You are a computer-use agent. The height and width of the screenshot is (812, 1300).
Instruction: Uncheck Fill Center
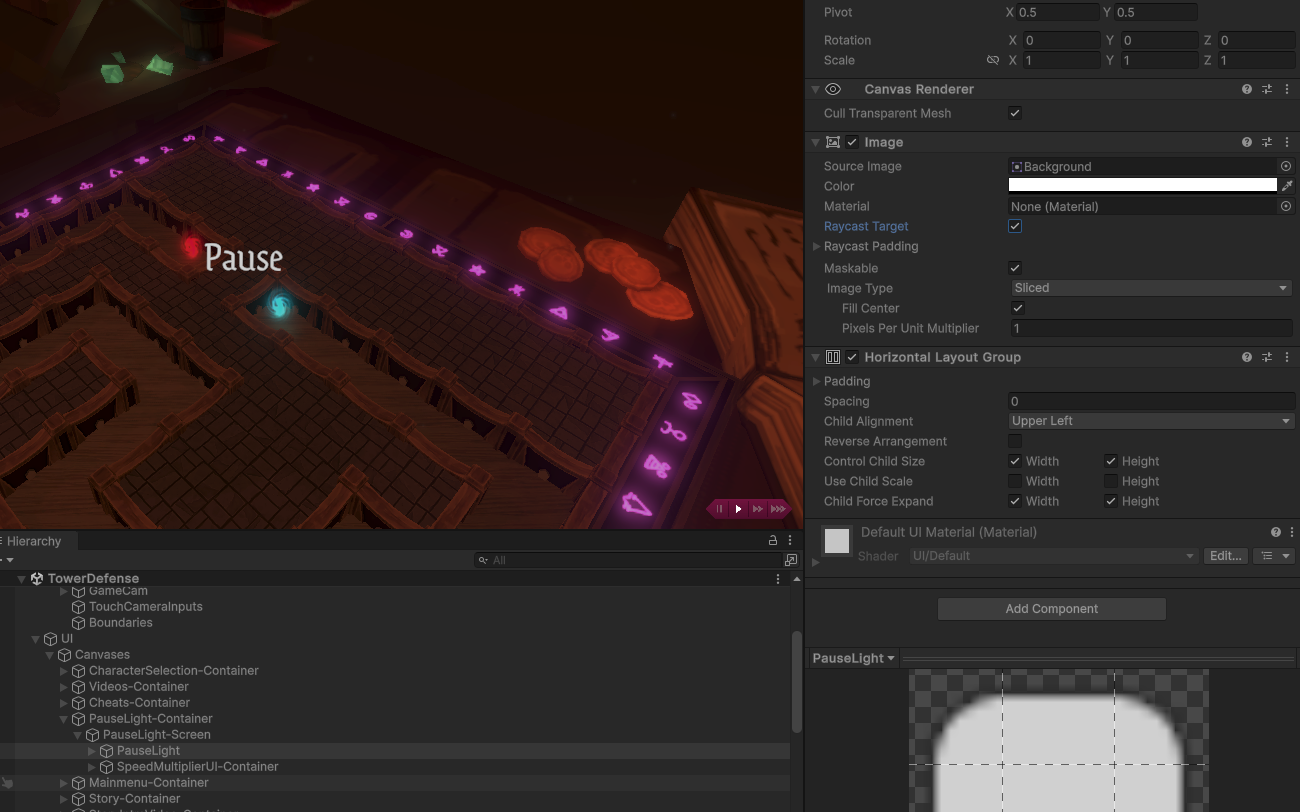[x=1018, y=308]
